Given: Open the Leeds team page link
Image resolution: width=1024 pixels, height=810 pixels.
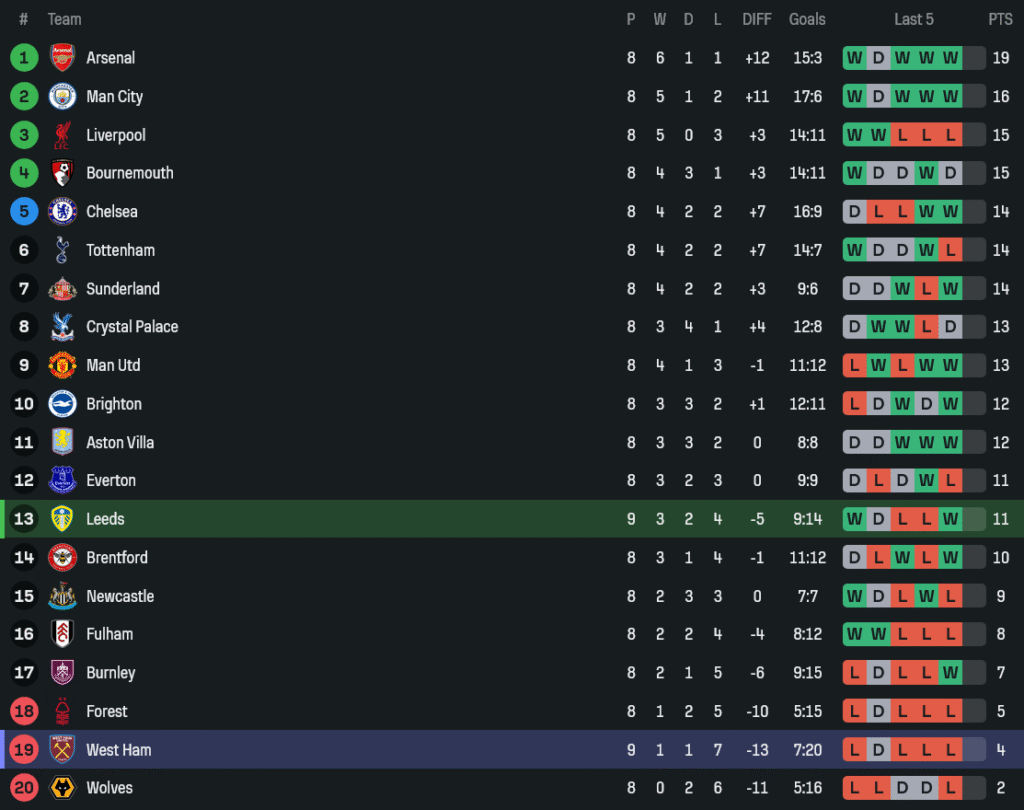Looking at the screenshot, I should (105, 519).
